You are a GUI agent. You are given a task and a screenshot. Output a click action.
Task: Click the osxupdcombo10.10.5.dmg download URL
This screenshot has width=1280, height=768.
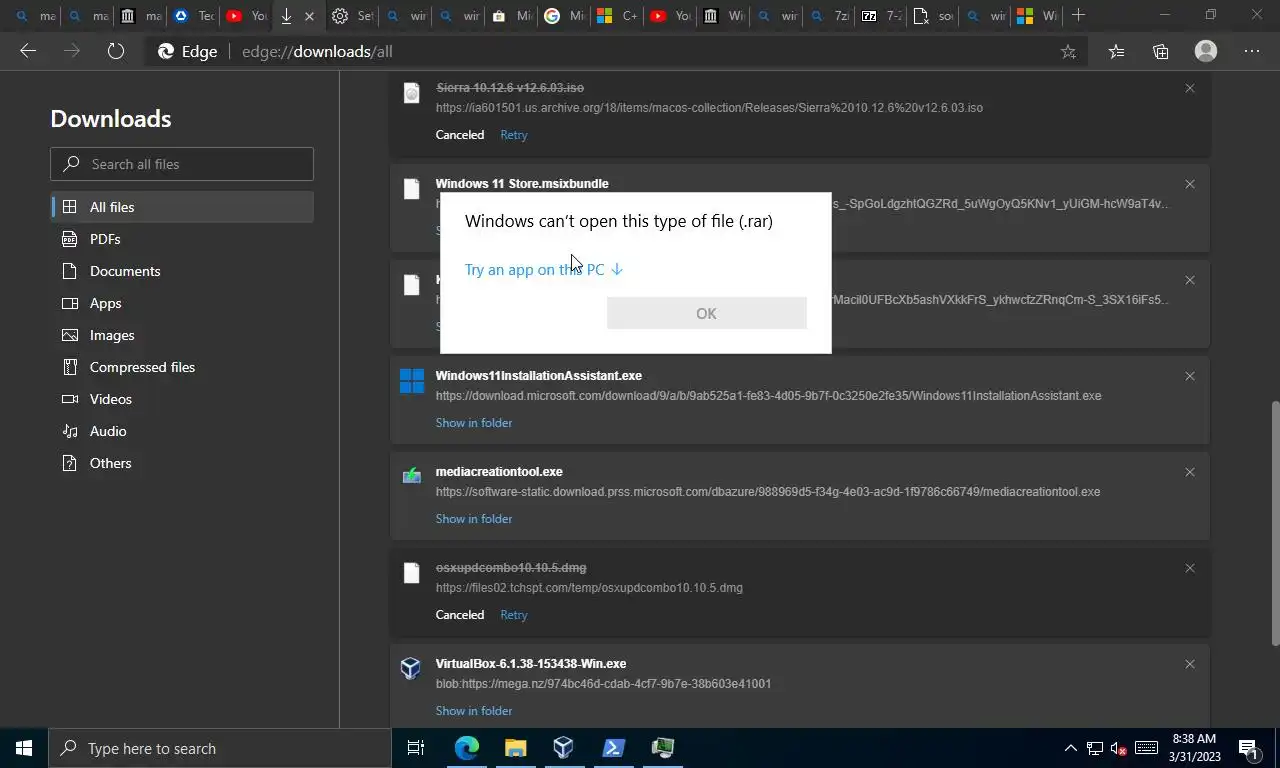pos(589,588)
